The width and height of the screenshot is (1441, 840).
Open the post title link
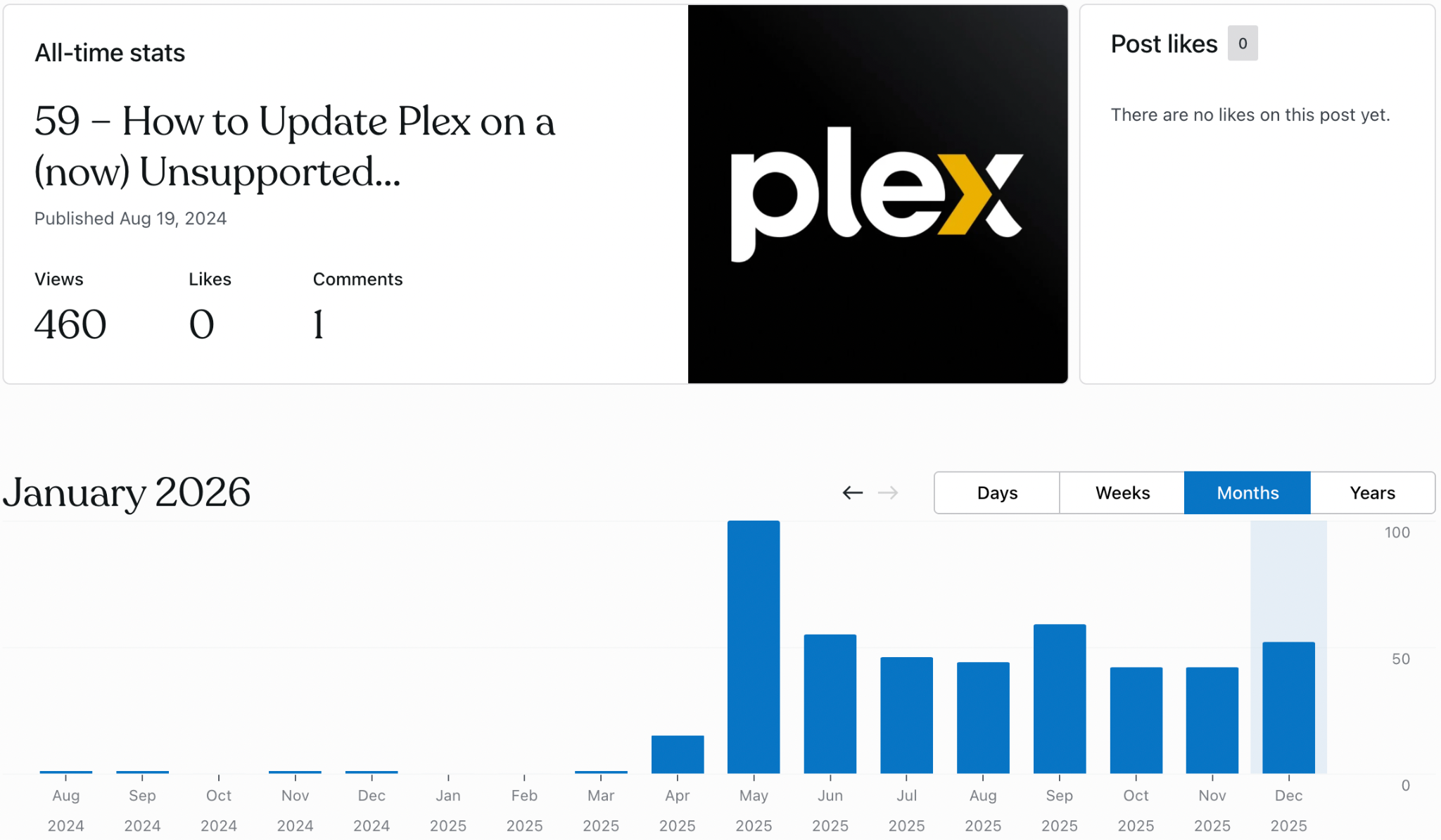[x=295, y=146]
